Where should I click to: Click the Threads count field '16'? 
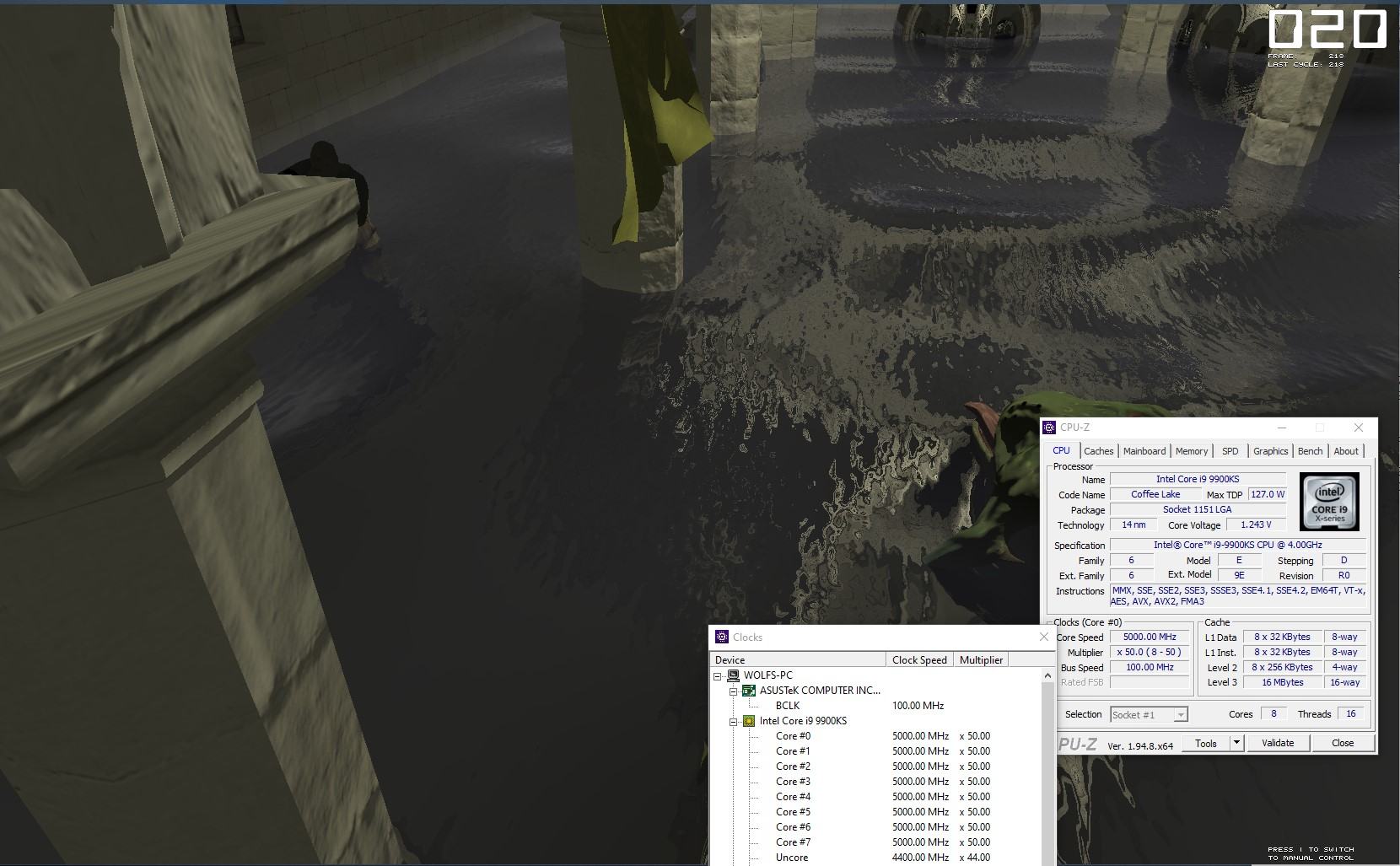point(1351,714)
